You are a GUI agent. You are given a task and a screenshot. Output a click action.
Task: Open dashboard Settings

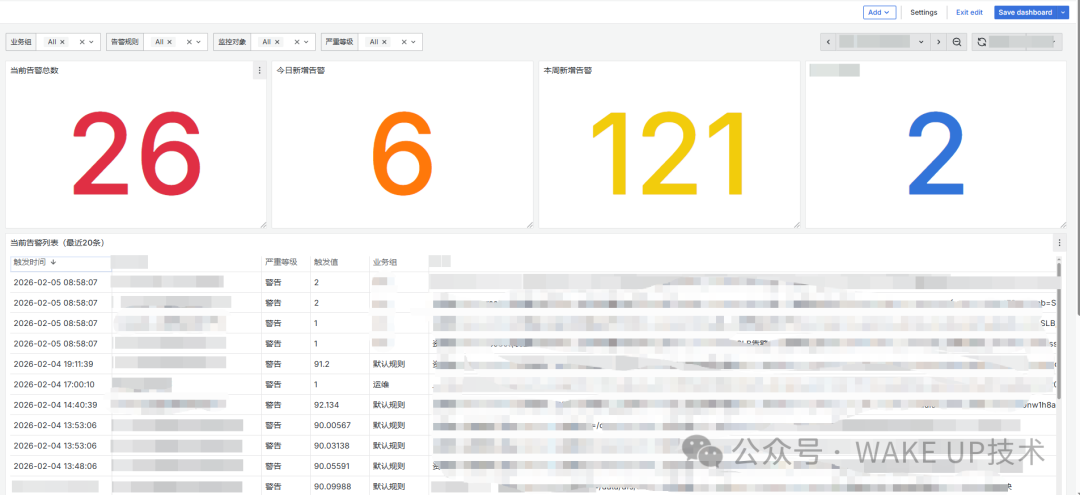tap(924, 12)
